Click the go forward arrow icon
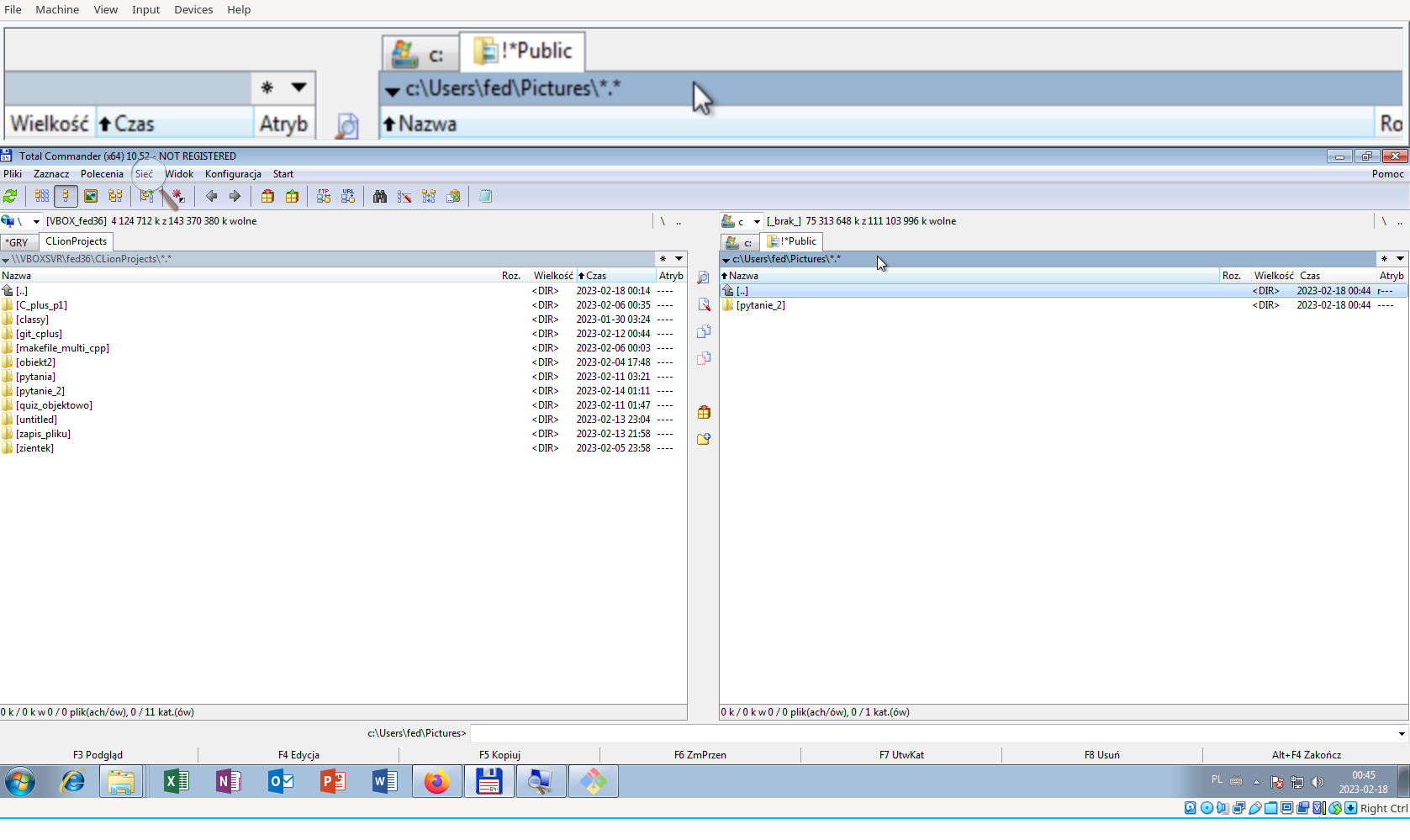Image resolution: width=1410 pixels, height=840 pixels. (235, 196)
